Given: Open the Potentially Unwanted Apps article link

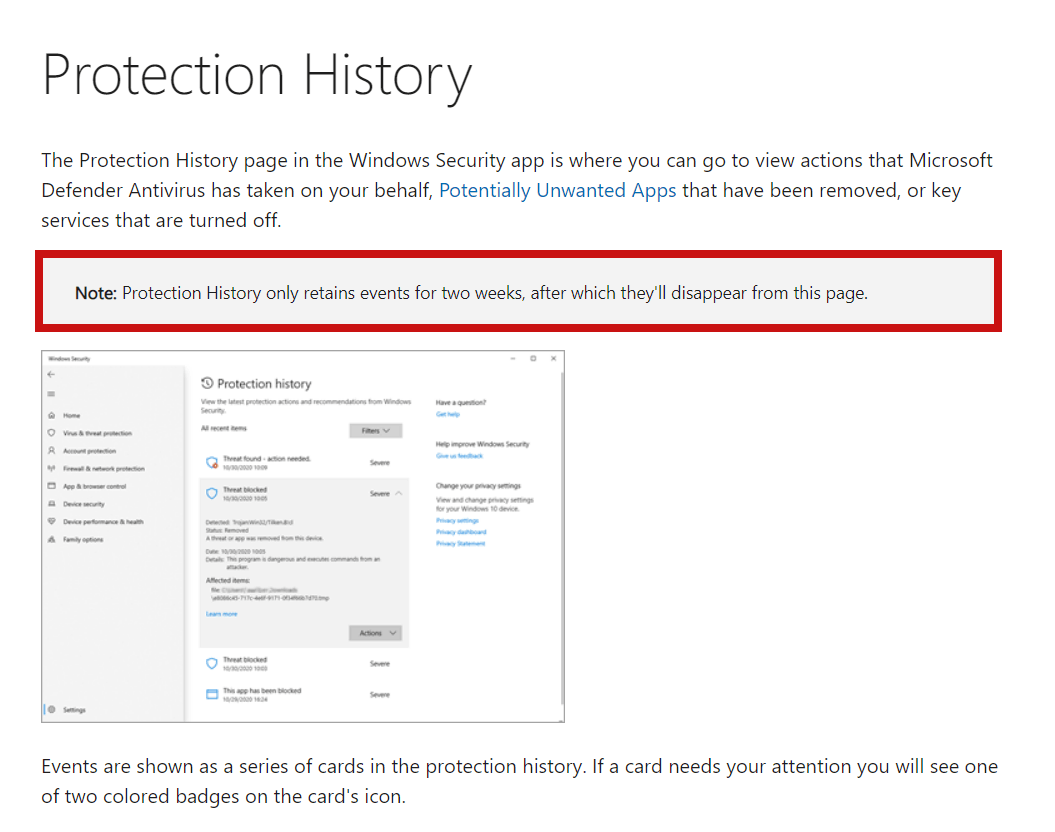Looking at the screenshot, I should (x=557, y=190).
